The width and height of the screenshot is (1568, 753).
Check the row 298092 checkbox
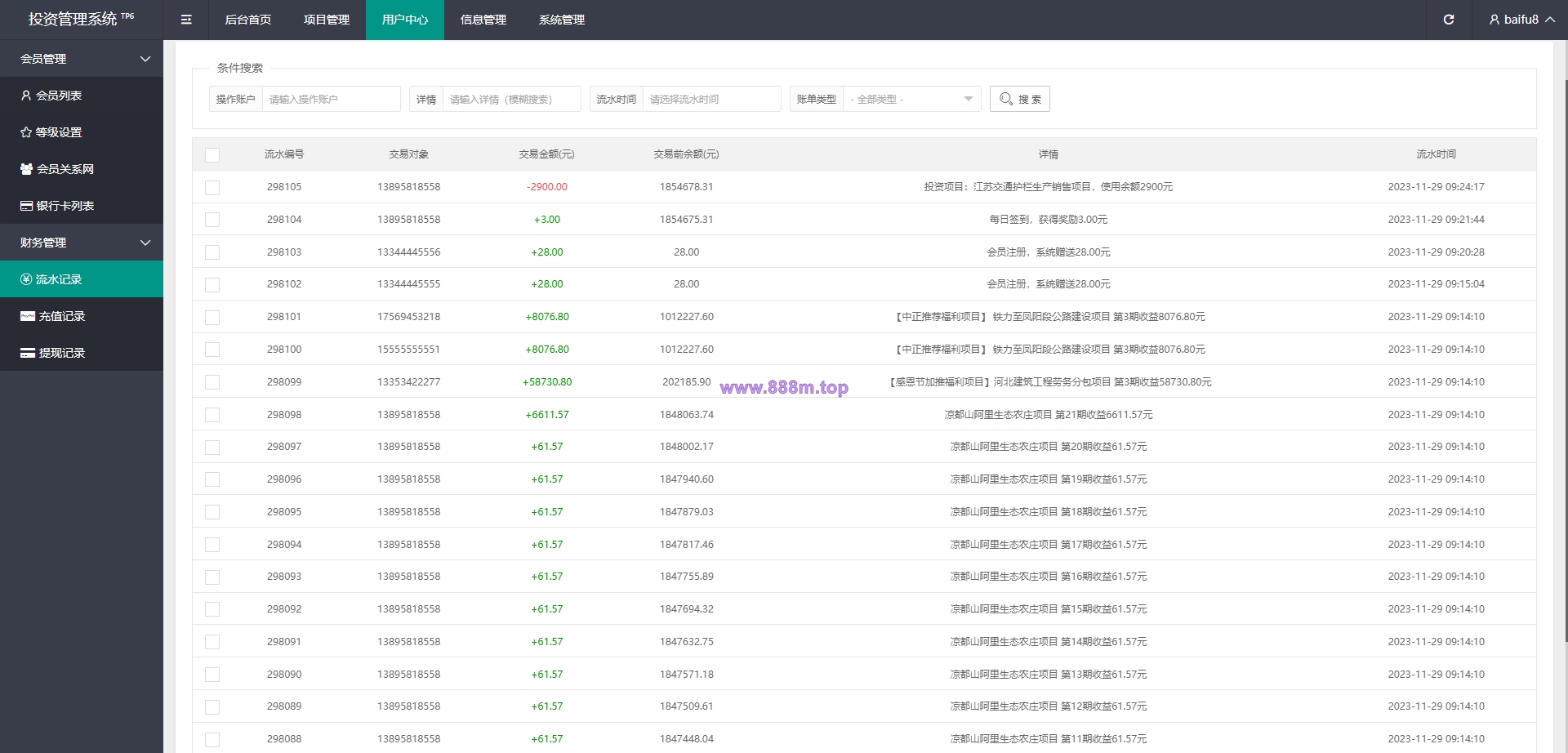pyautogui.click(x=212, y=609)
